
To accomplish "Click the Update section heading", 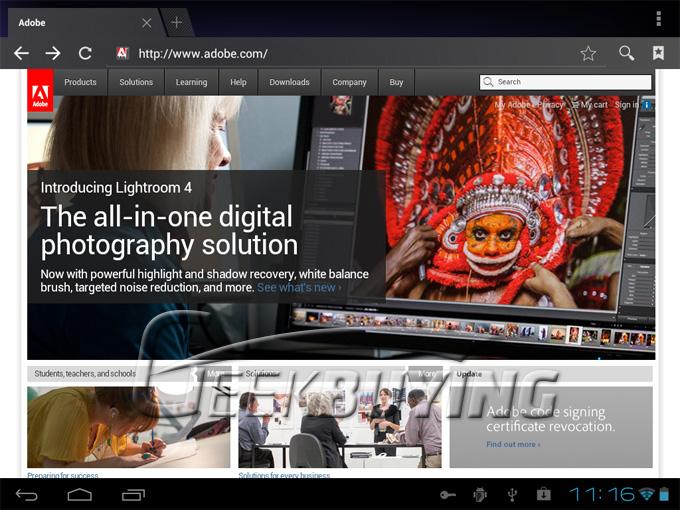I will 469,374.
